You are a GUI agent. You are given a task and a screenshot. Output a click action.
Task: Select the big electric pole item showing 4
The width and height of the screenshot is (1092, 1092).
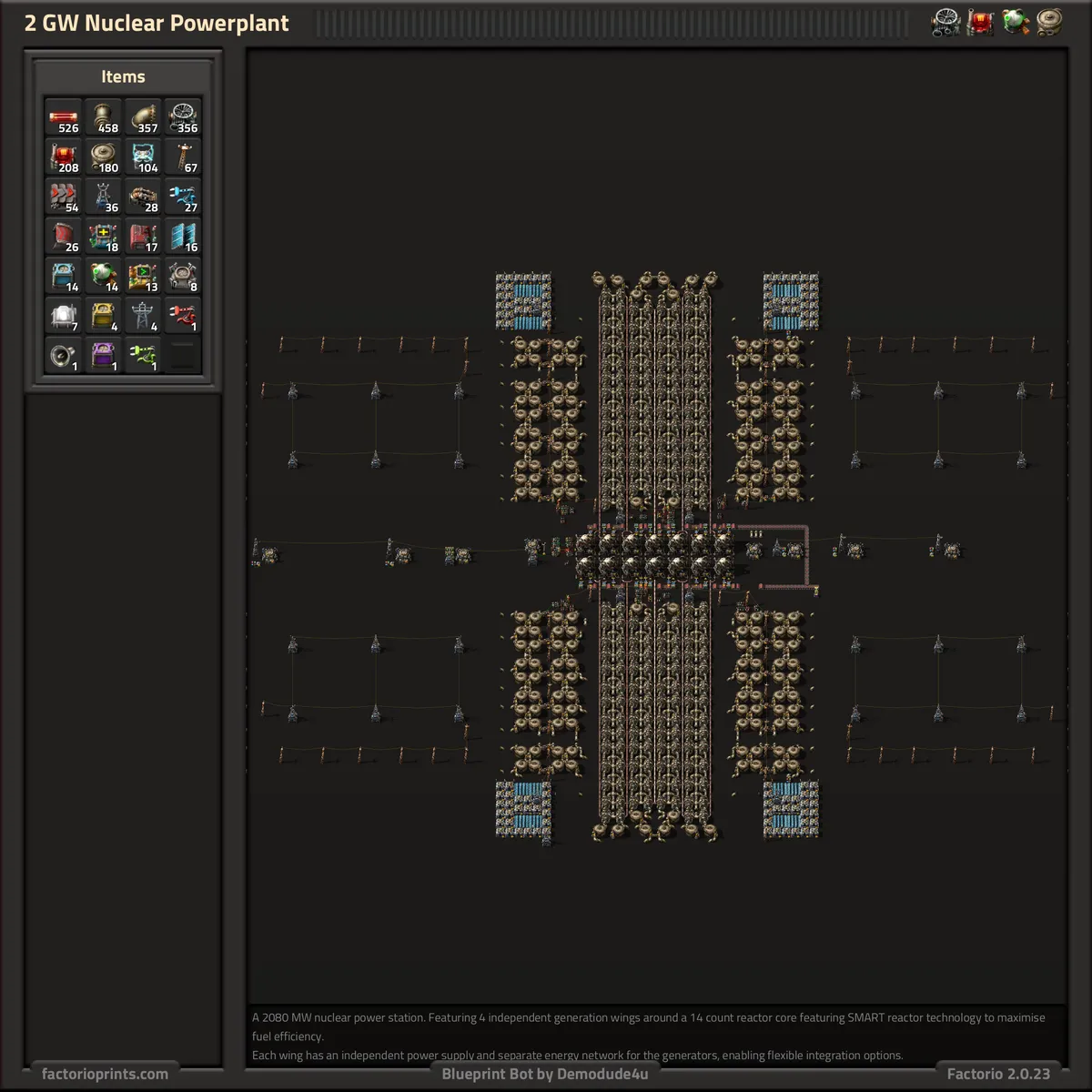(x=143, y=317)
